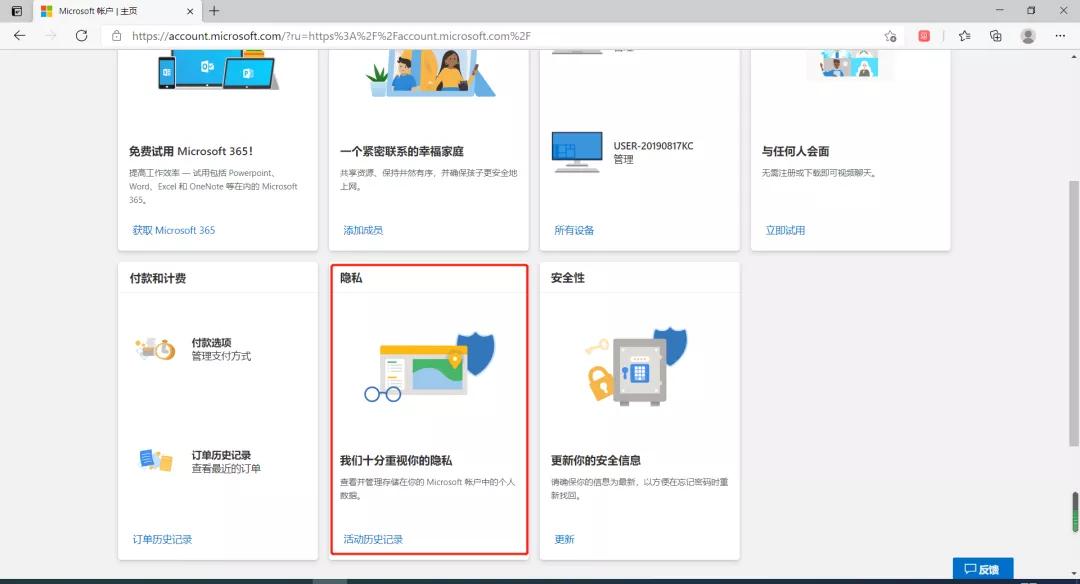The image size is (1080, 584).
Task: Click the privacy card illustration
Action: tap(429, 366)
